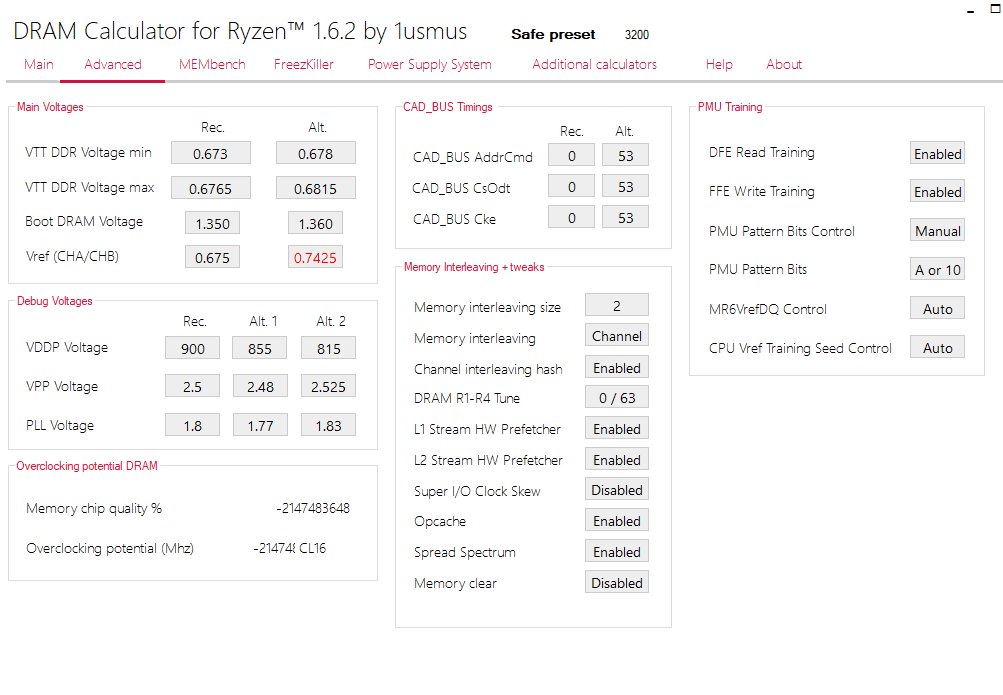Select FFE Write Training Enabled field
1003x695 pixels.
937,191
